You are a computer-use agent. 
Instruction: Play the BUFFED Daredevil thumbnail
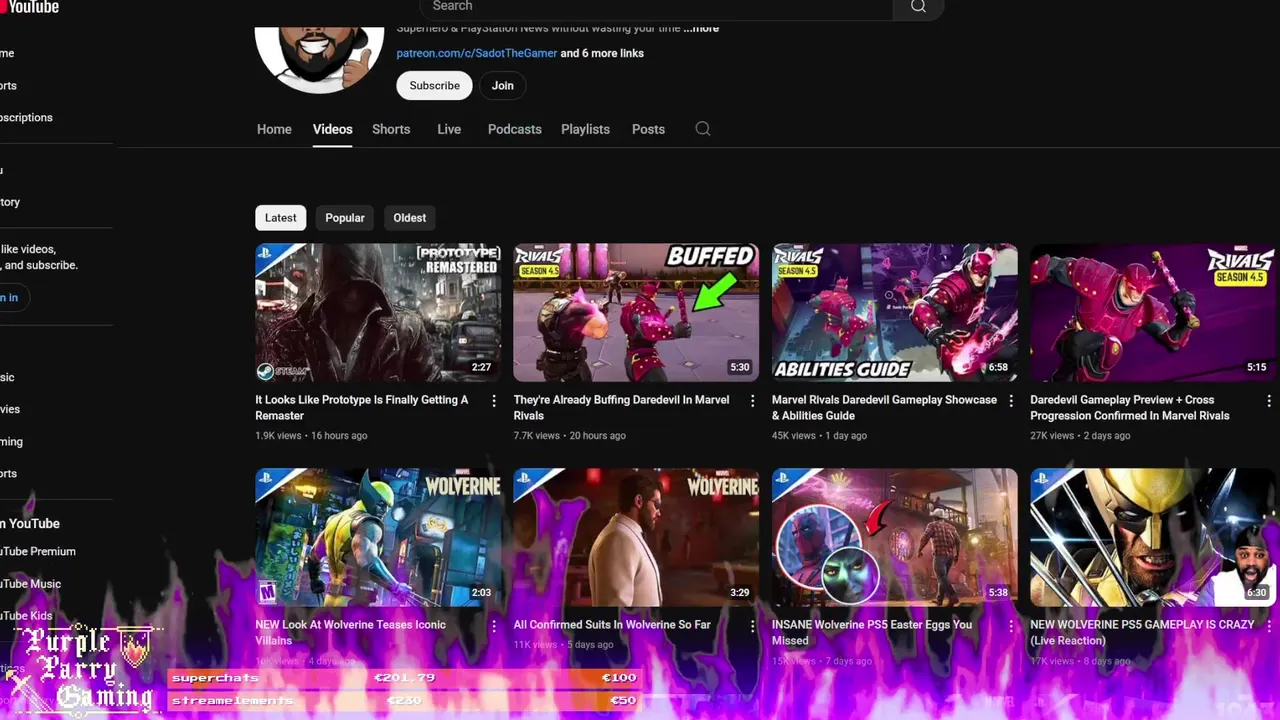click(636, 313)
